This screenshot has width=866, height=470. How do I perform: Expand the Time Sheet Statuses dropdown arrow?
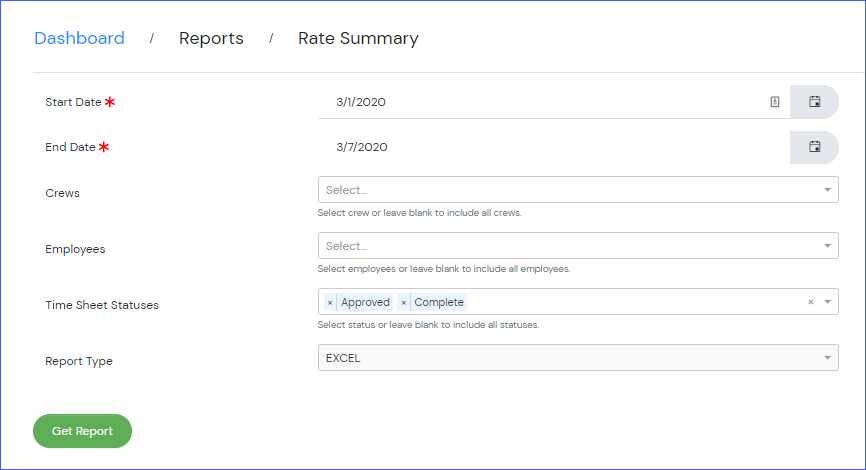click(827, 302)
